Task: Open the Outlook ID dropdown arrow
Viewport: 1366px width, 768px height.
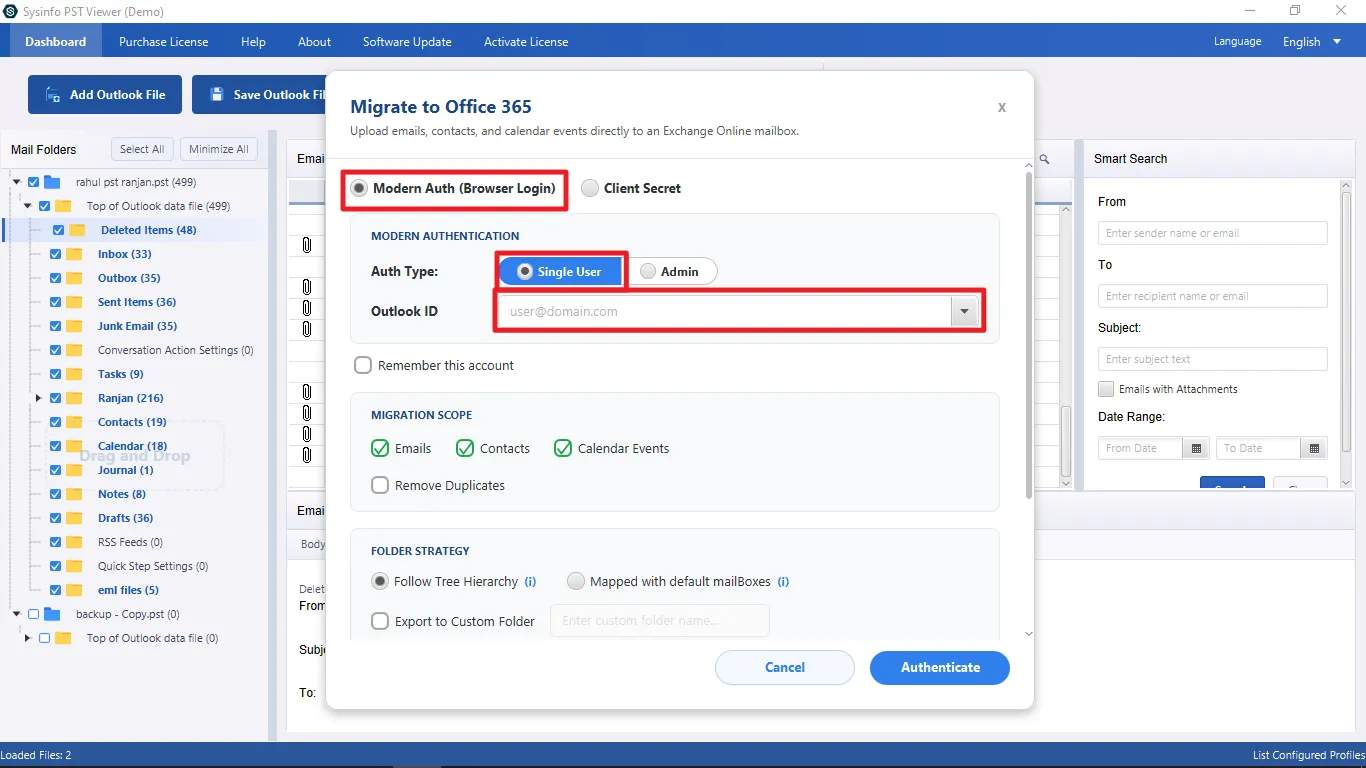Action: coord(964,311)
